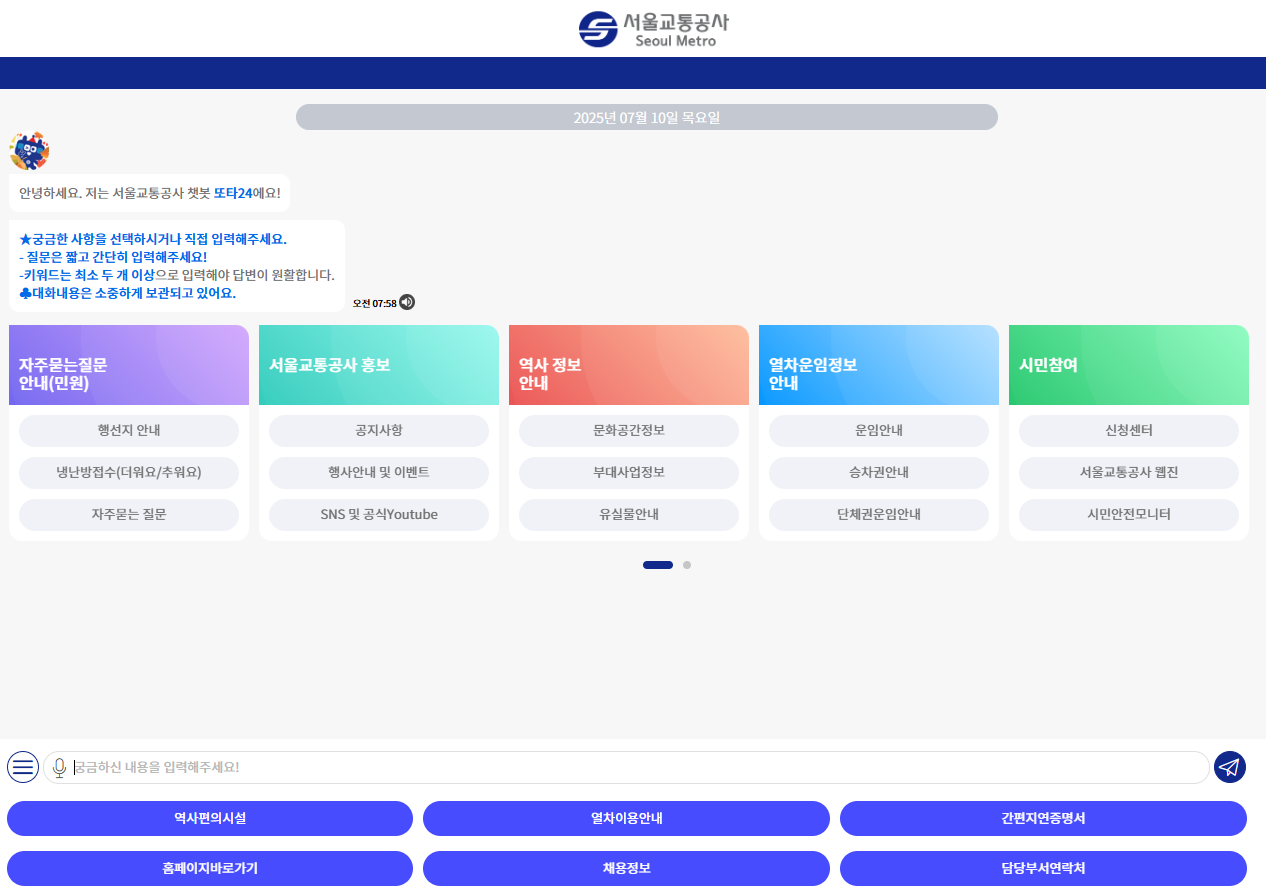The height and width of the screenshot is (887, 1266).
Task: Open 홈페이지바로가기 quick menu
Action: (210, 868)
